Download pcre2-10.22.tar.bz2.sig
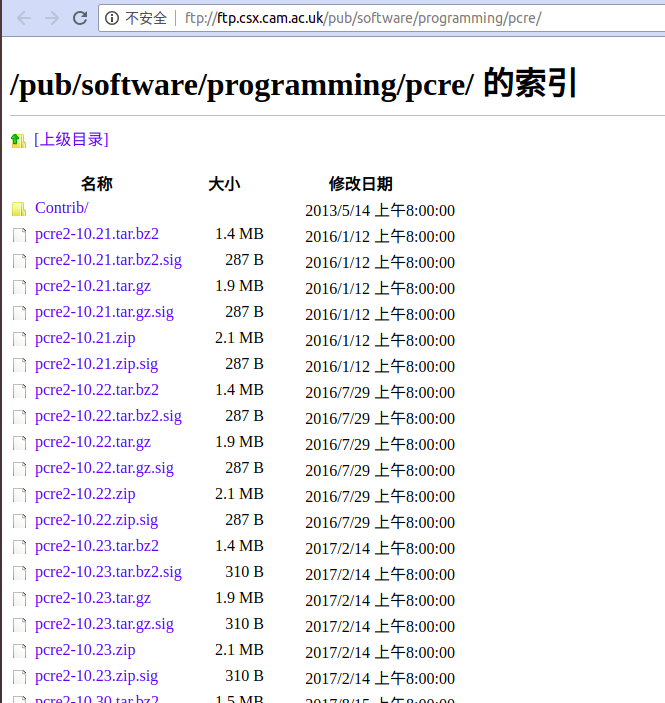Viewport: 665px width, 703px height. (x=109, y=416)
